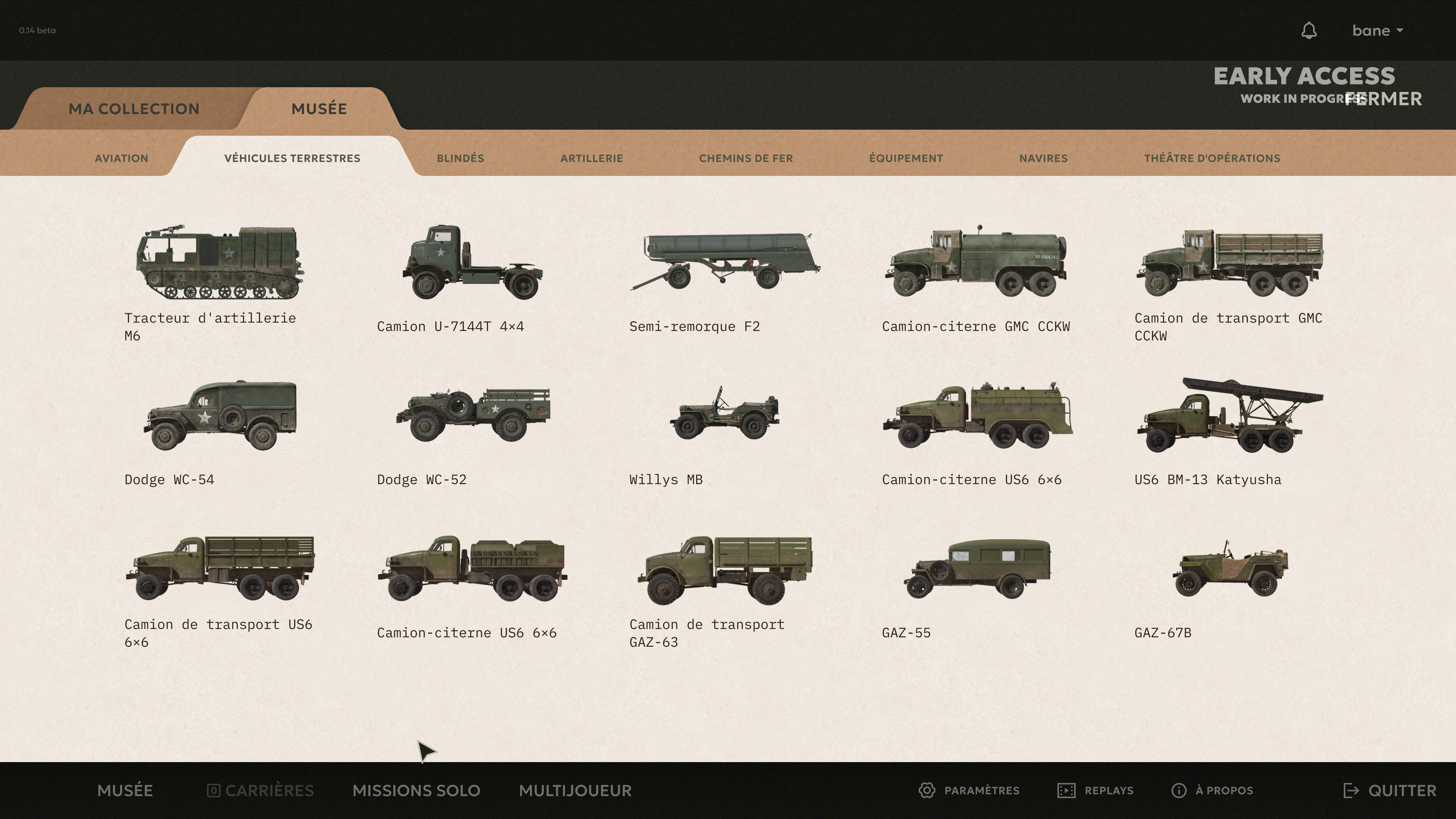Open Paramètres gear icon

point(927,790)
